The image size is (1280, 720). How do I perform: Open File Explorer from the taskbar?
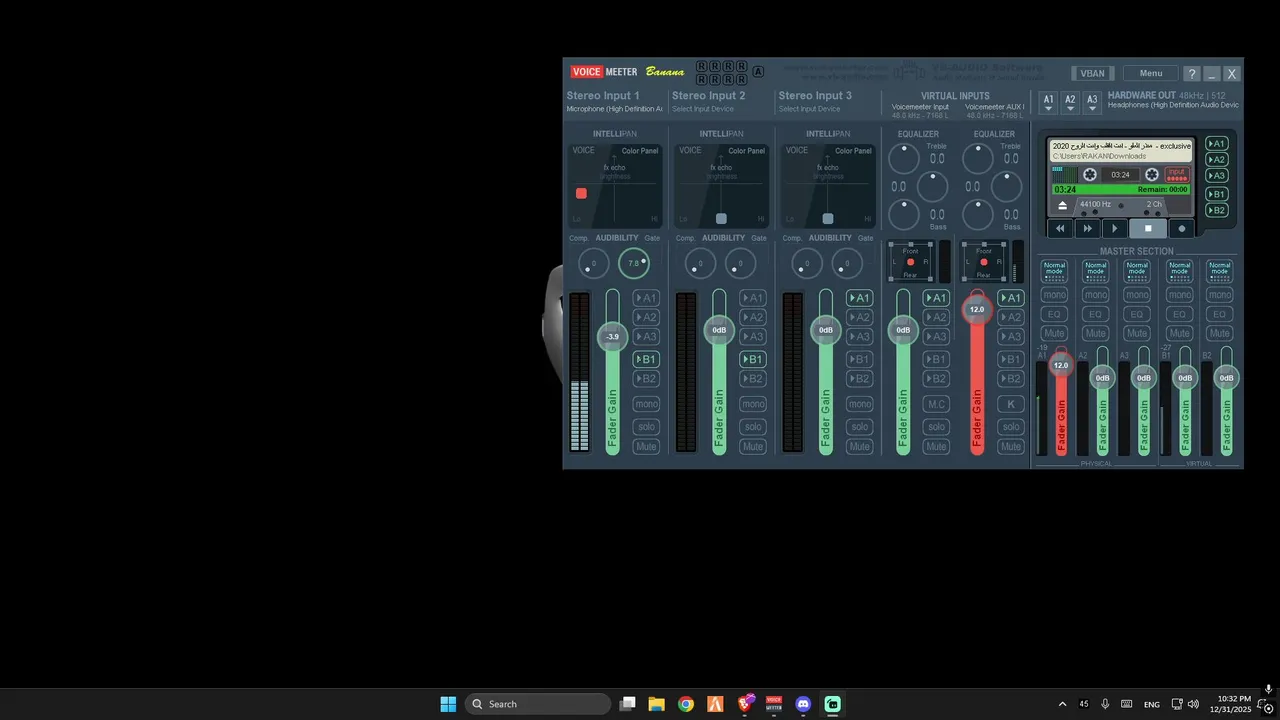[x=657, y=704]
